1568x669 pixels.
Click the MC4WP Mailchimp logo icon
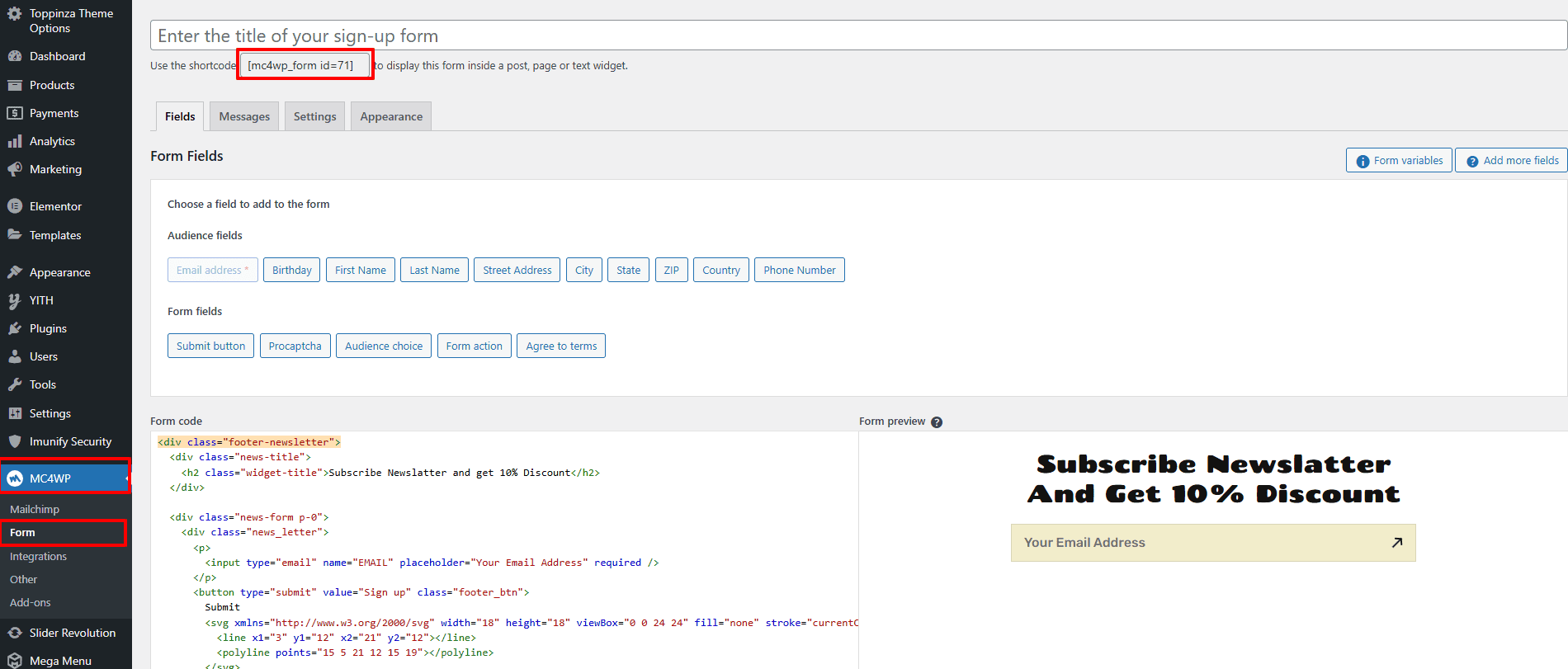click(15, 478)
